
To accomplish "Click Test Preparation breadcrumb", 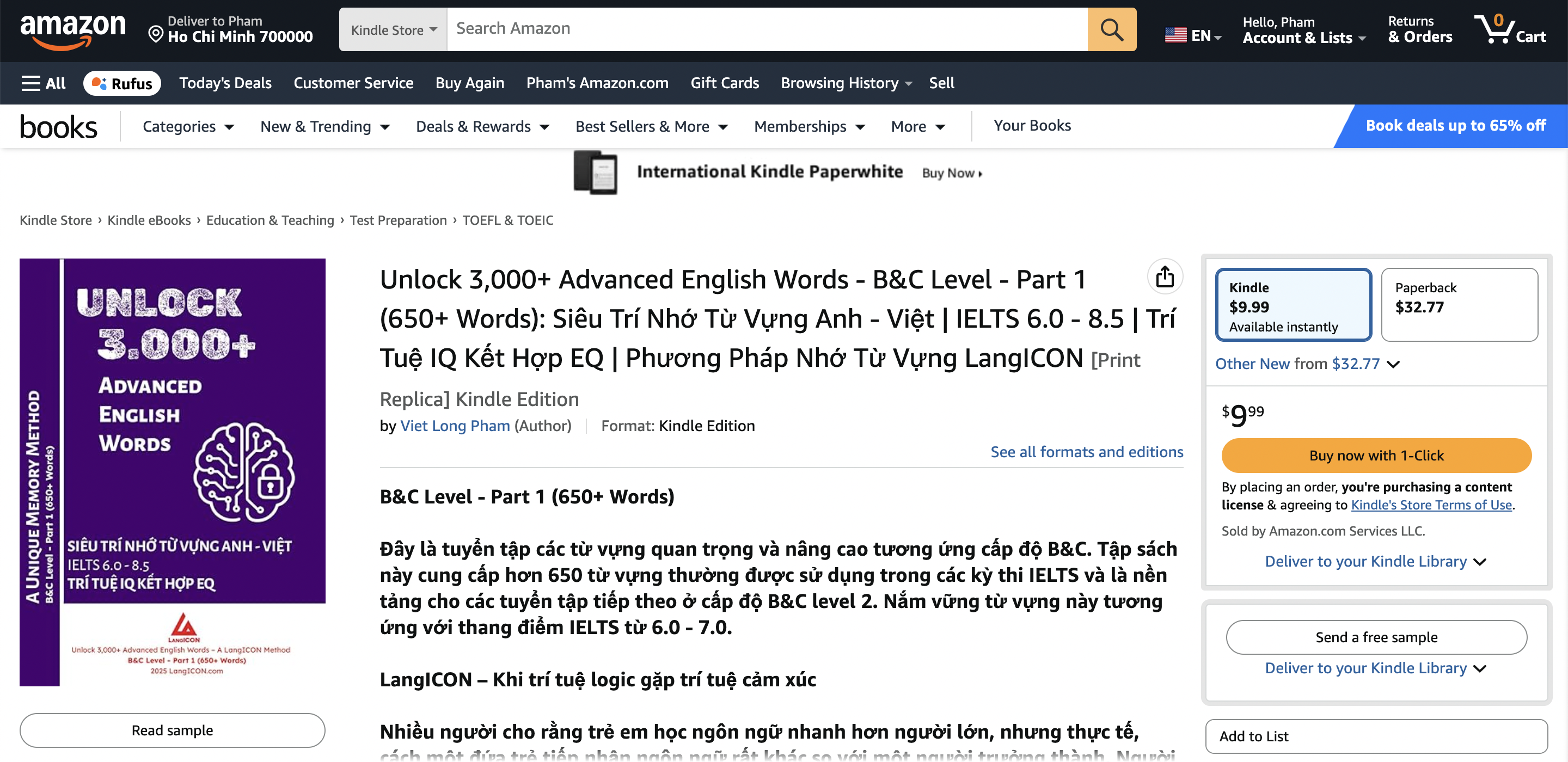I will (x=398, y=220).
